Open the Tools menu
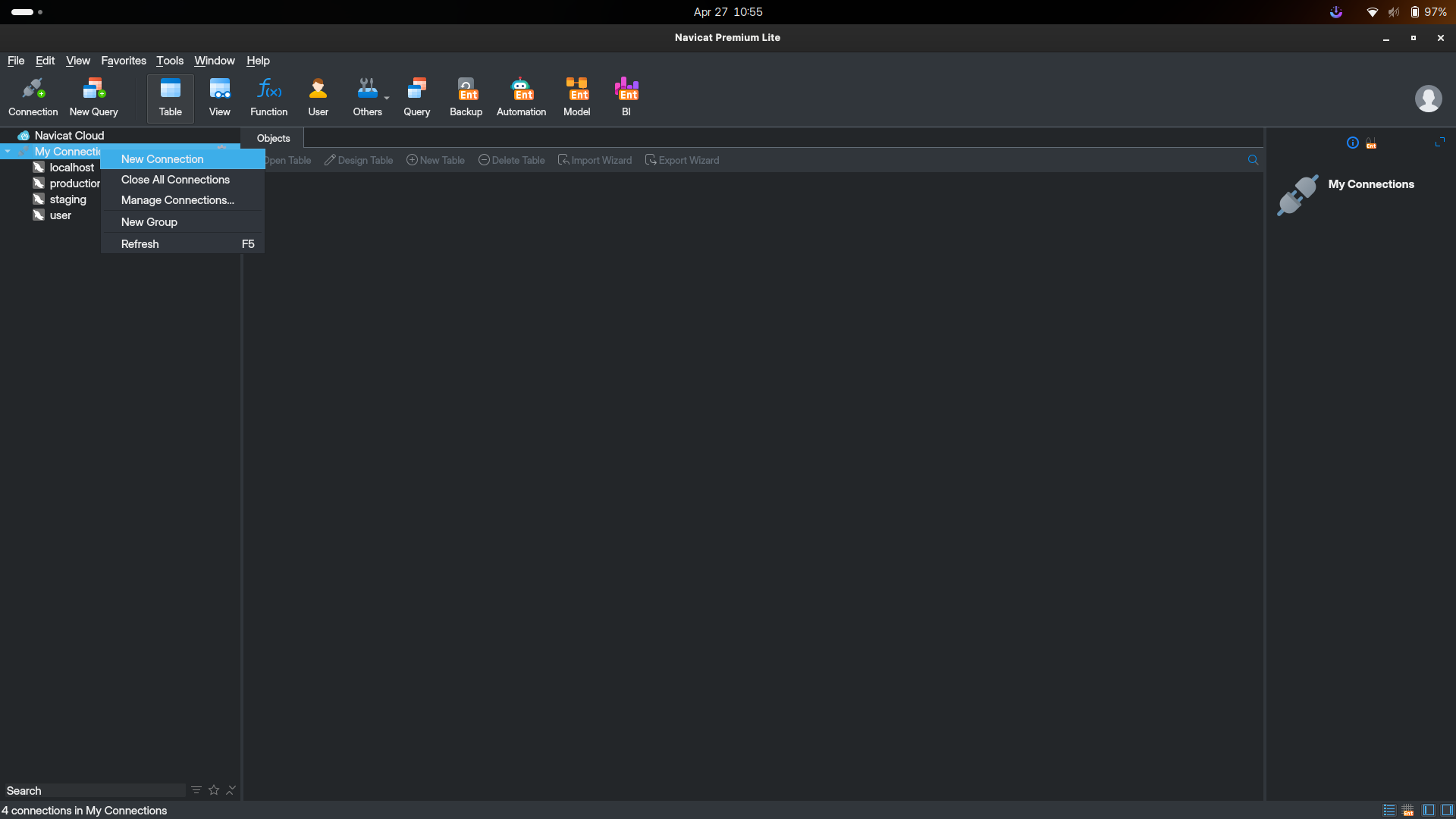Screen dimensions: 1456x819 coord(170,61)
